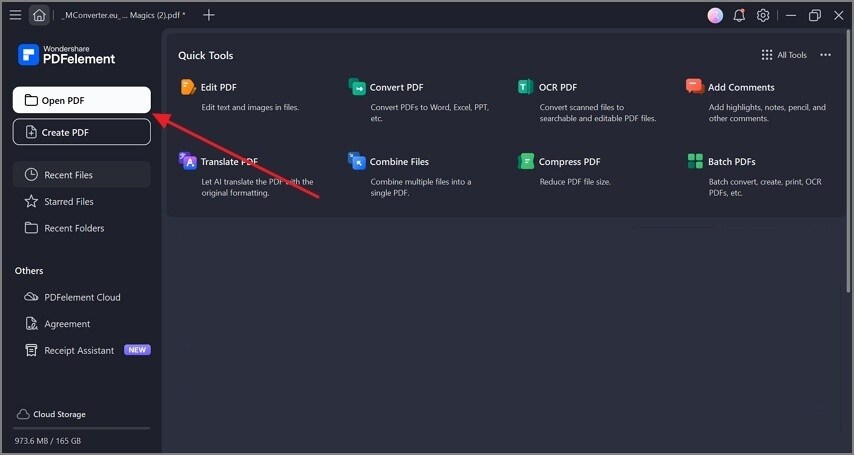The height and width of the screenshot is (455, 854).
Task: Click the OCR PDF title
Action: click(x=558, y=87)
